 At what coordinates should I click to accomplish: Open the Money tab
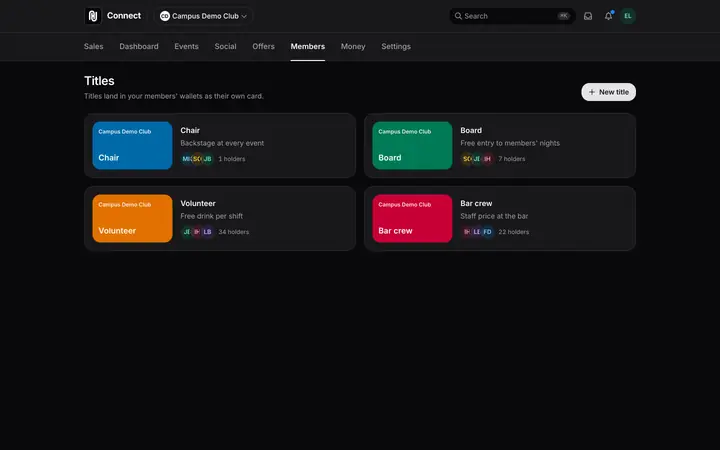(x=353, y=46)
